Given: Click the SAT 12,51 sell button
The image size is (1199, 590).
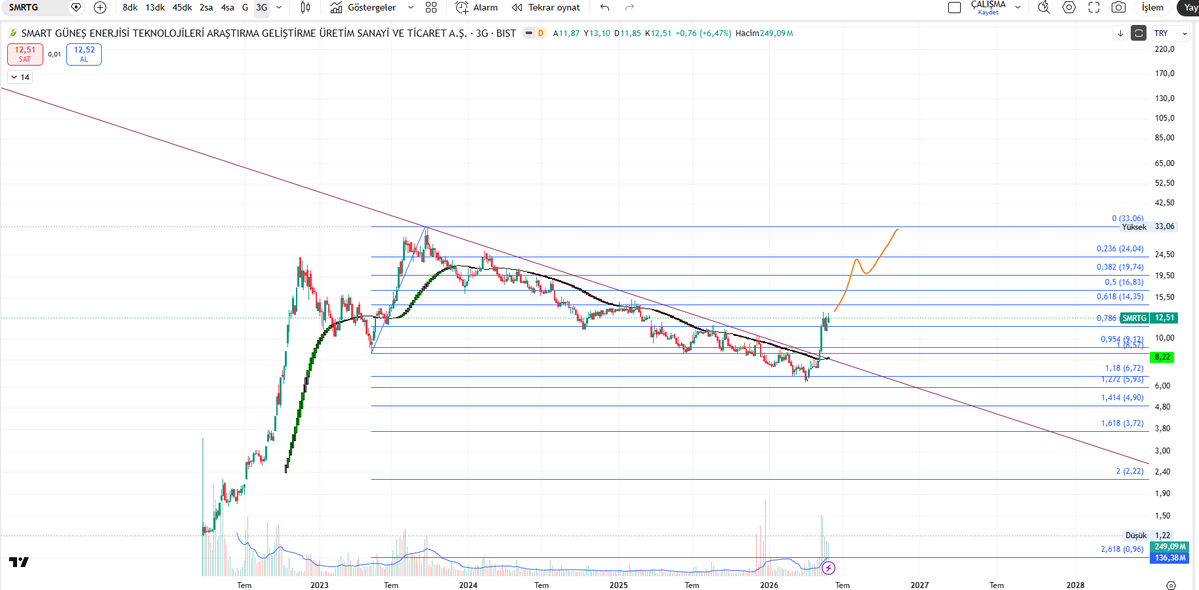Looking at the screenshot, I should [x=24, y=53].
